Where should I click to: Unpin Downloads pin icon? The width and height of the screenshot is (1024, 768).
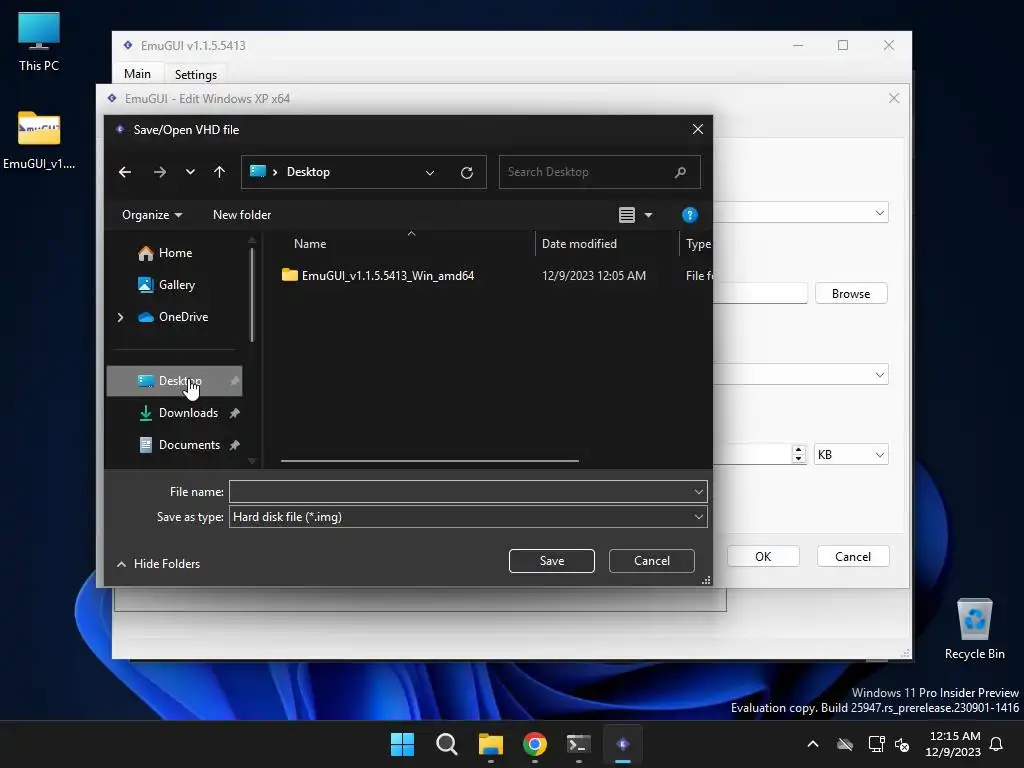point(234,413)
